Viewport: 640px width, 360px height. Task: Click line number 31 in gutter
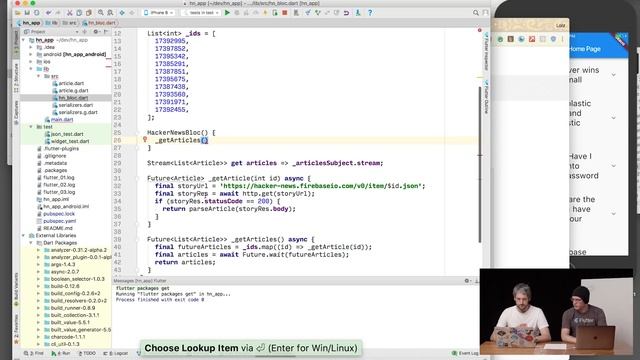(118, 178)
